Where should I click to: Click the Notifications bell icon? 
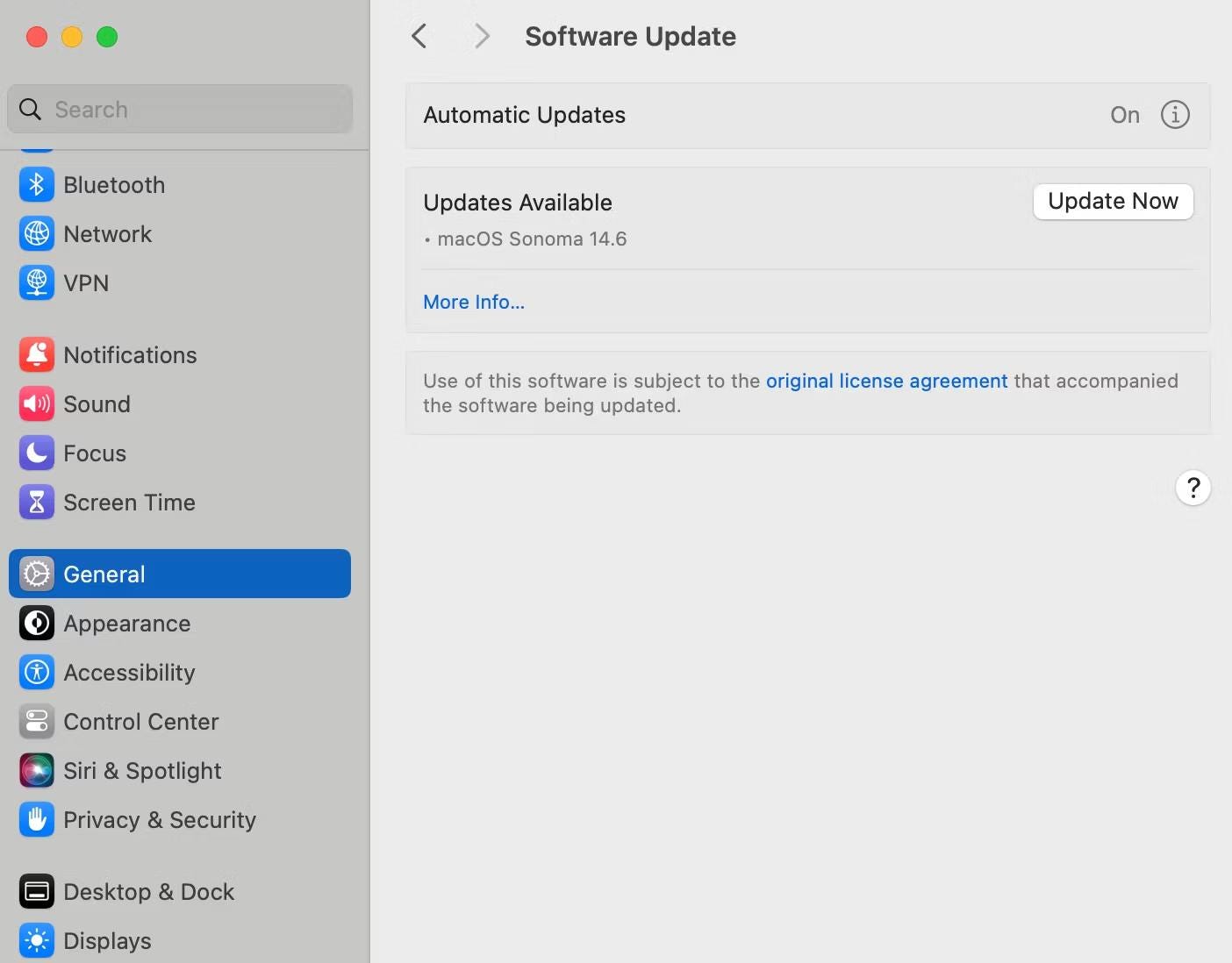36,355
